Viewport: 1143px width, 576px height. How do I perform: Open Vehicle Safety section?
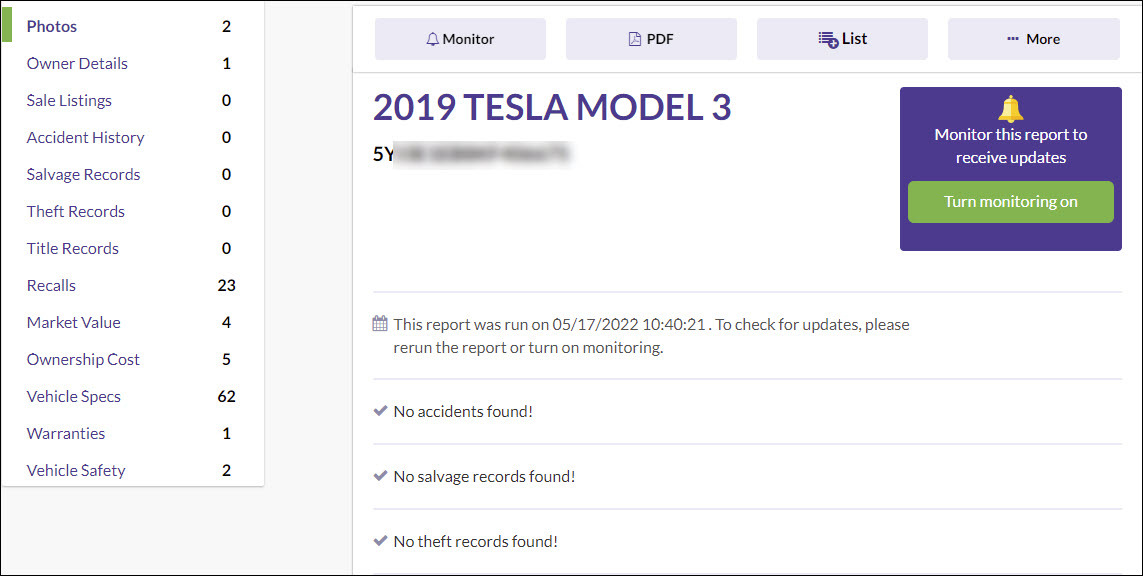(76, 470)
